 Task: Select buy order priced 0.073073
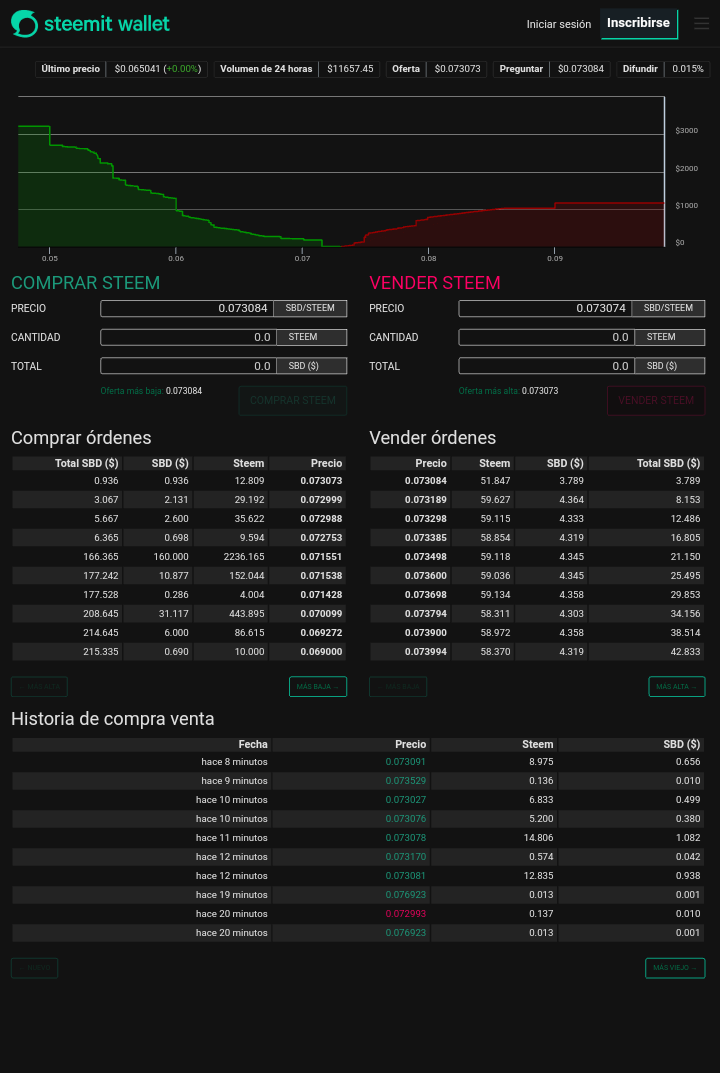click(x=179, y=481)
